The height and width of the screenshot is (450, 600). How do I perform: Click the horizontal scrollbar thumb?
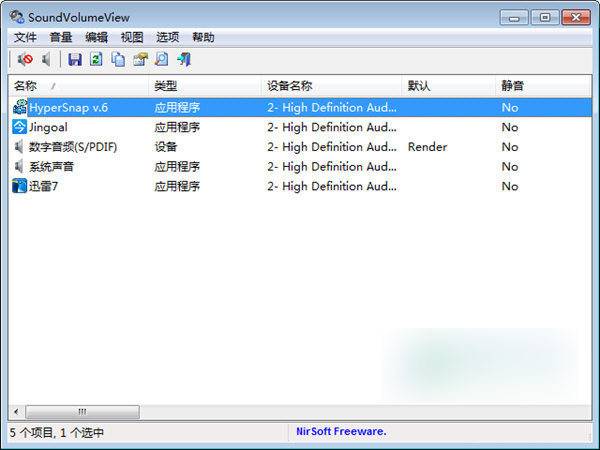click(82, 412)
